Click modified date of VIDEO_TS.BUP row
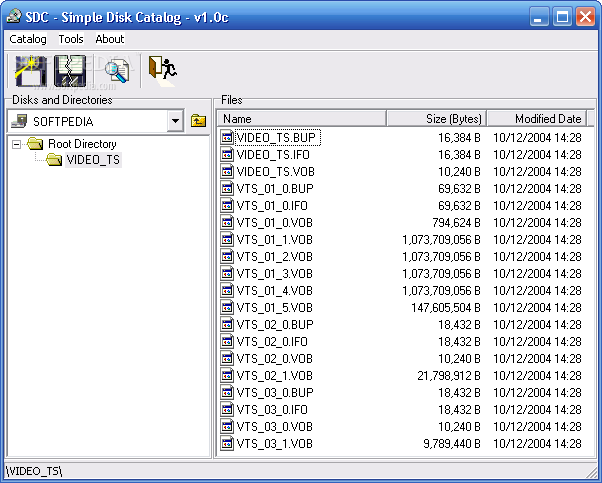602x483 pixels. [x=537, y=137]
